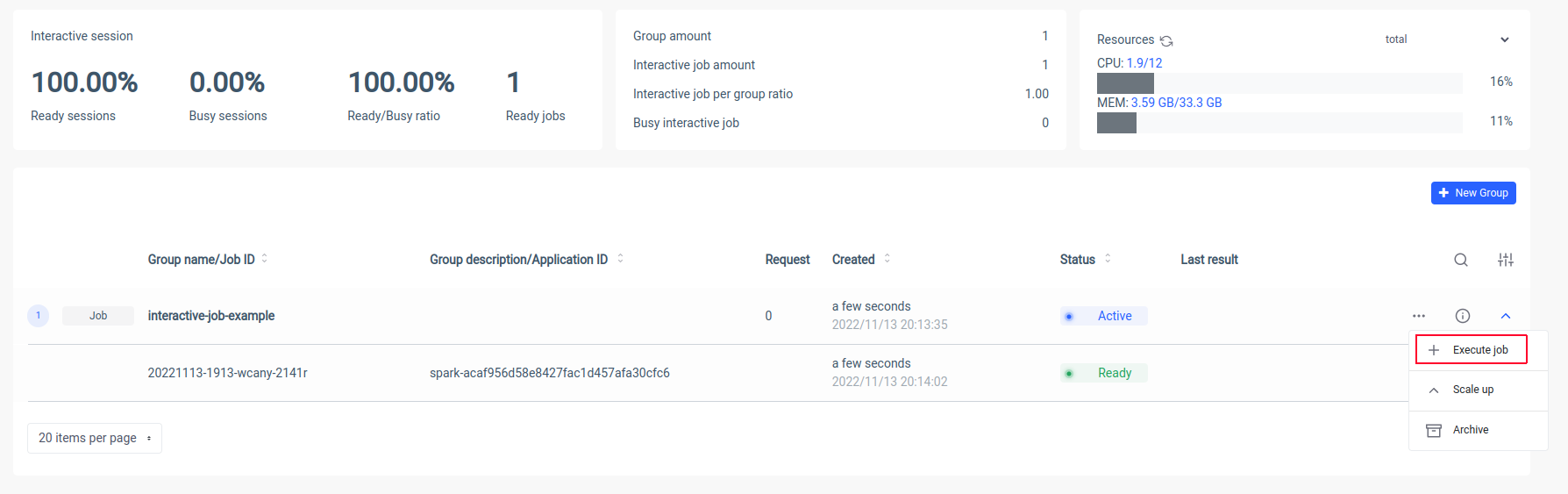Click the 2022/11/13 20:14:02 timestamp

pos(890,382)
